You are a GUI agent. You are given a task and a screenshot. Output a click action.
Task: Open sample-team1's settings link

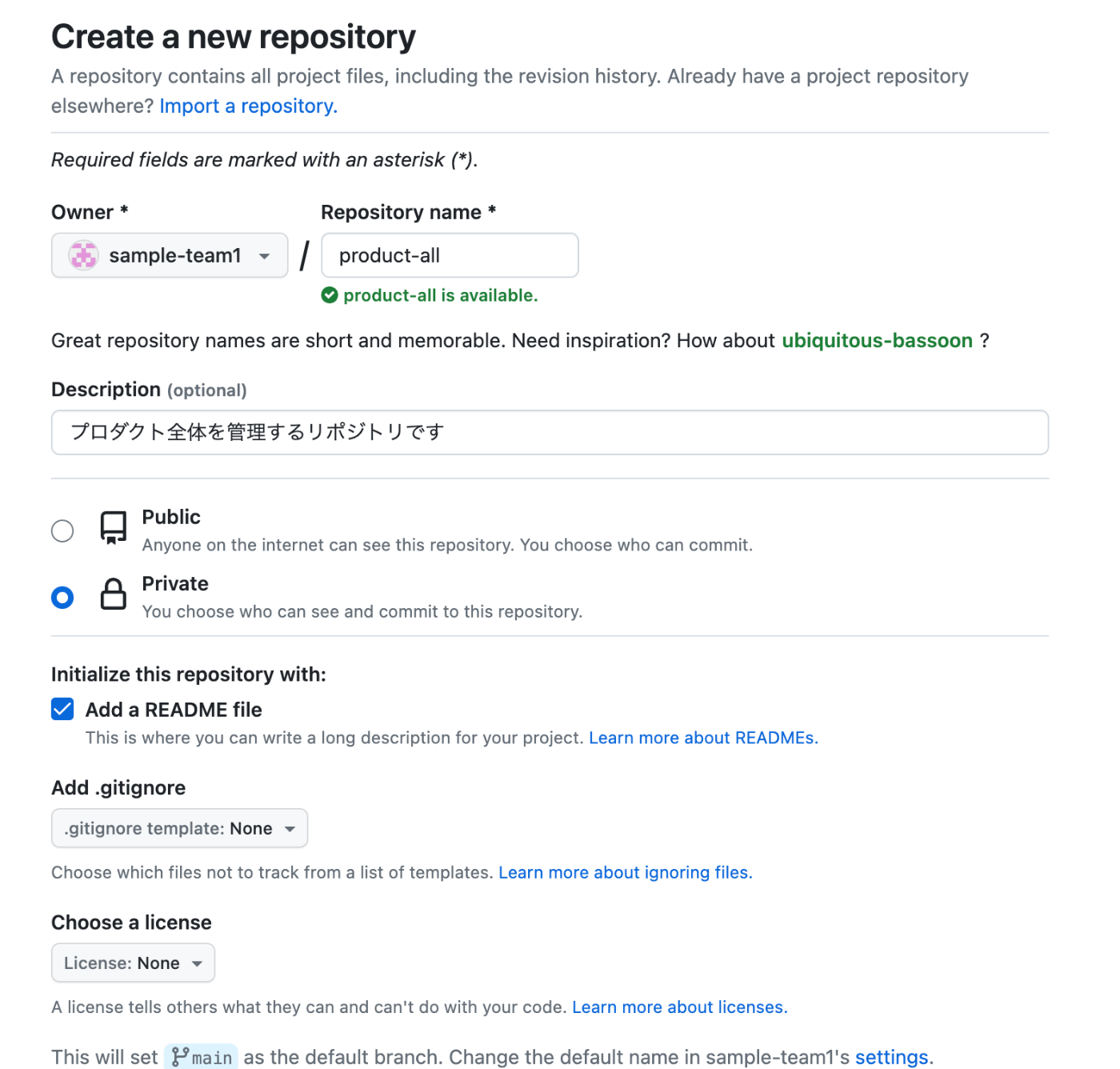point(890,1056)
